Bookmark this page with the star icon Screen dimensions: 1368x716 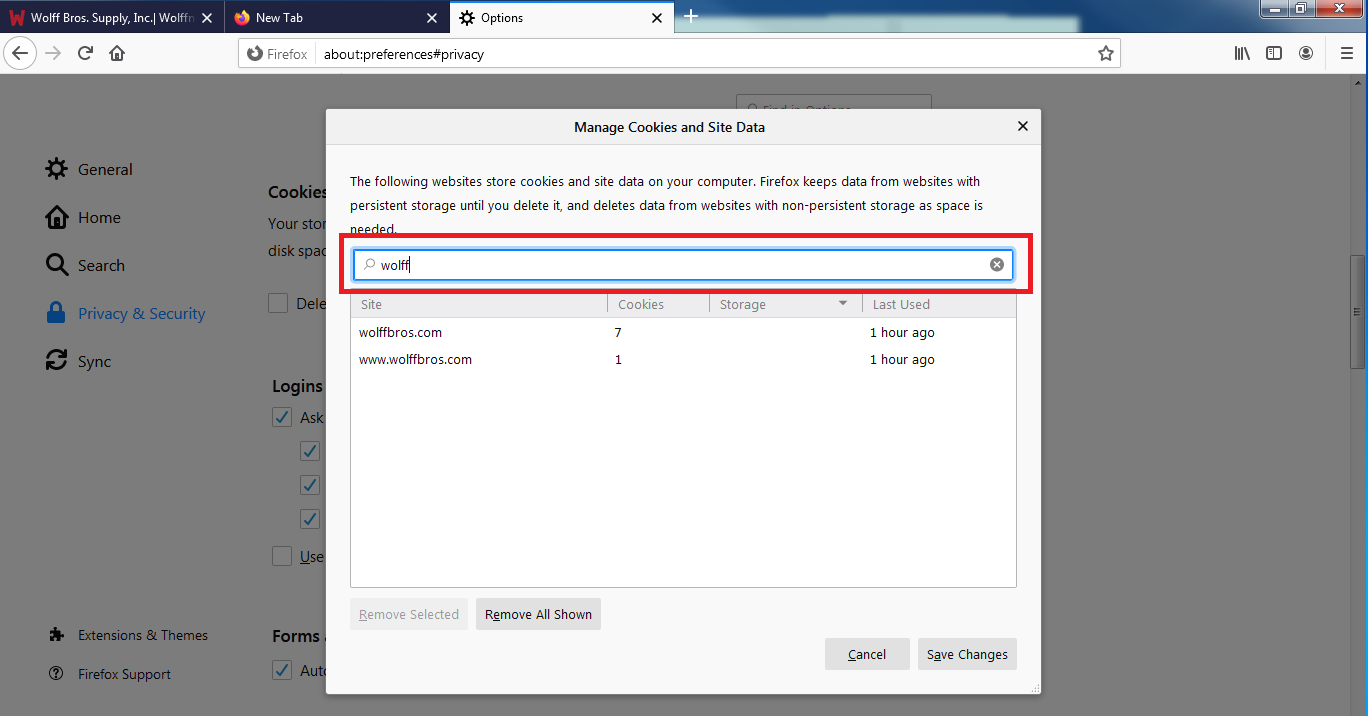pos(1105,54)
